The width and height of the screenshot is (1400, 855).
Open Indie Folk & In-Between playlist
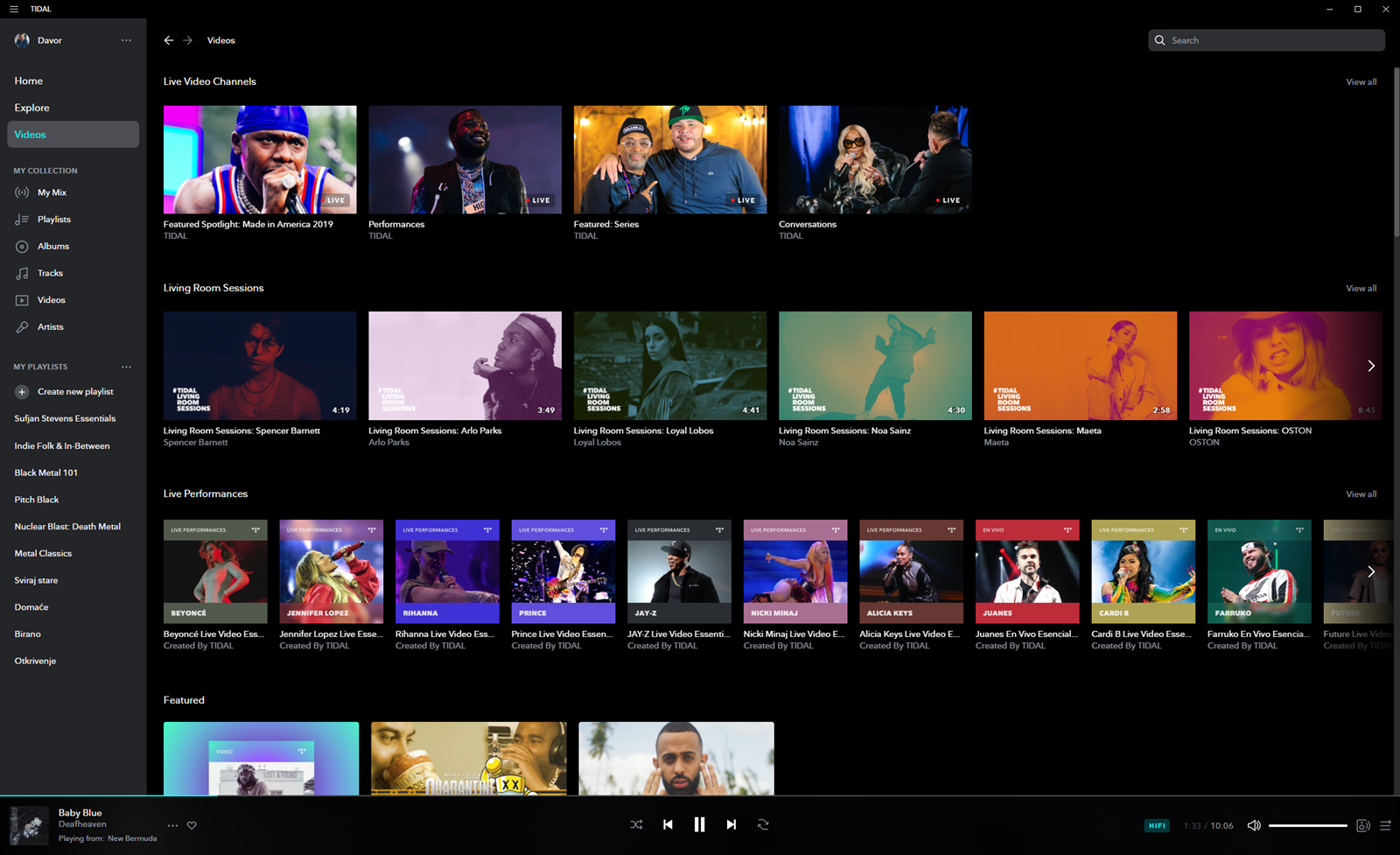62,445
